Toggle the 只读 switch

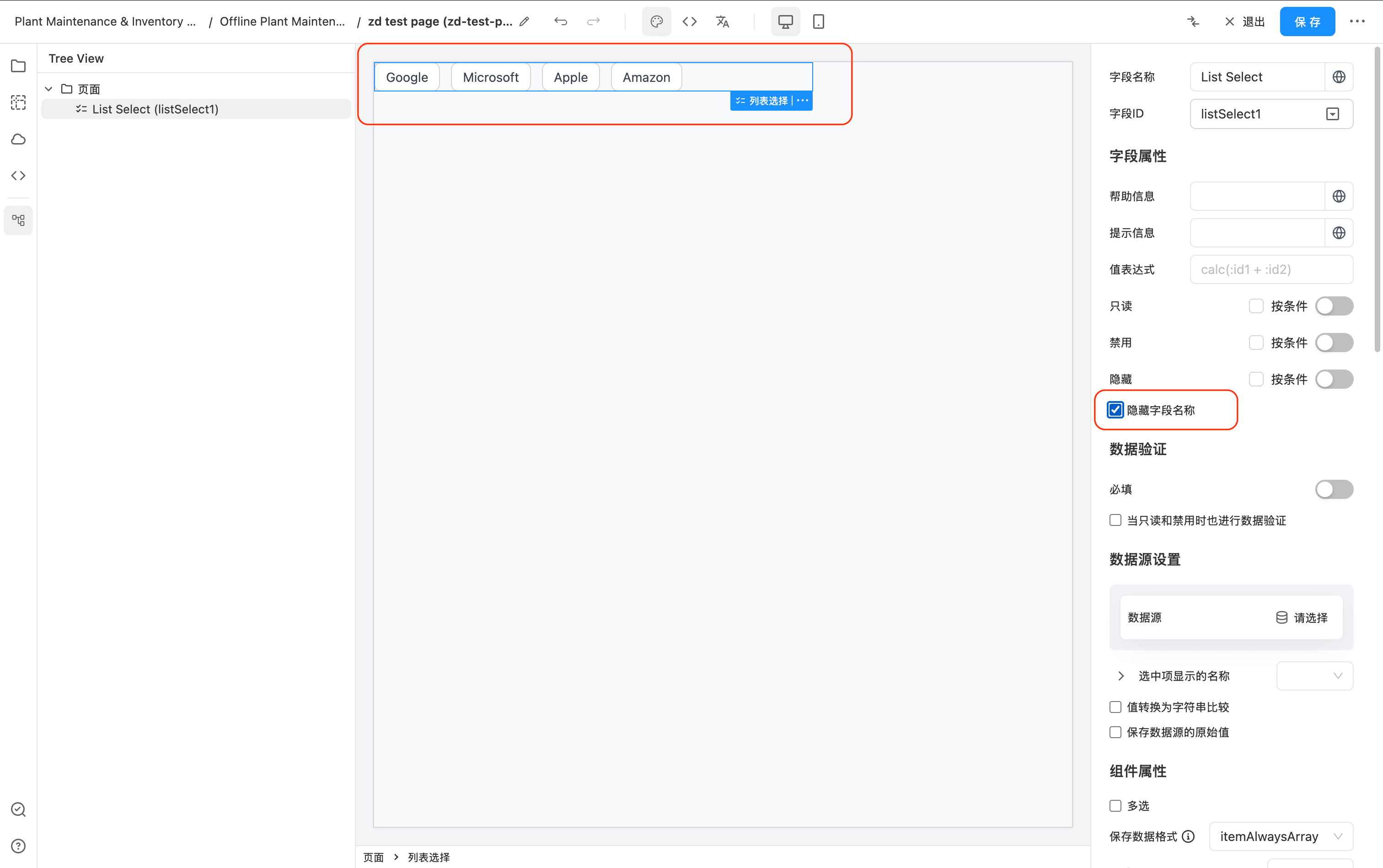pyautogui.click(x=1334, y=306)
